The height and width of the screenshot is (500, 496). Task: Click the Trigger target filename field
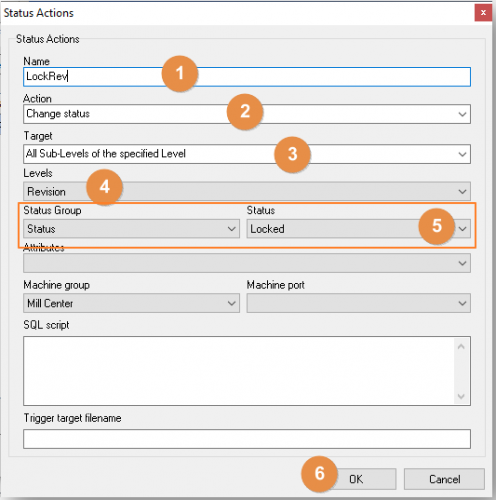tap(247, 439)
